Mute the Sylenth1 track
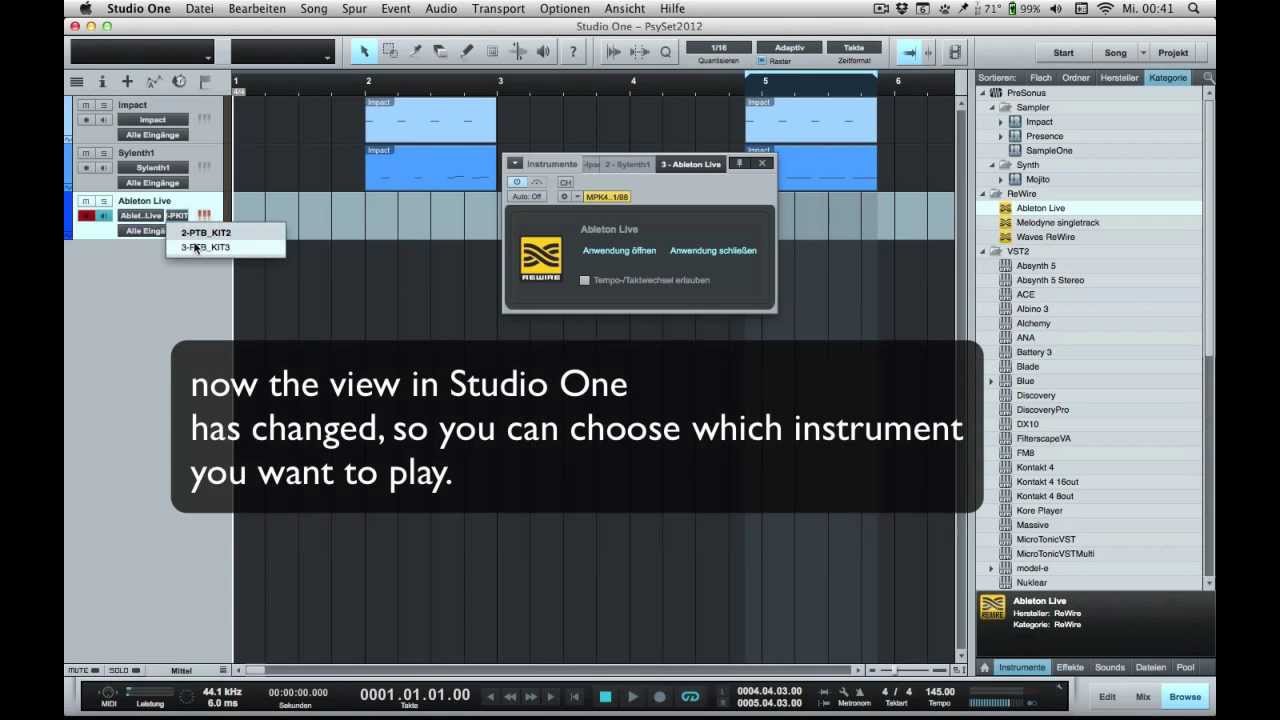This screenshot has width=1280, height=720. pyautogui.click(x=86, y=153)
